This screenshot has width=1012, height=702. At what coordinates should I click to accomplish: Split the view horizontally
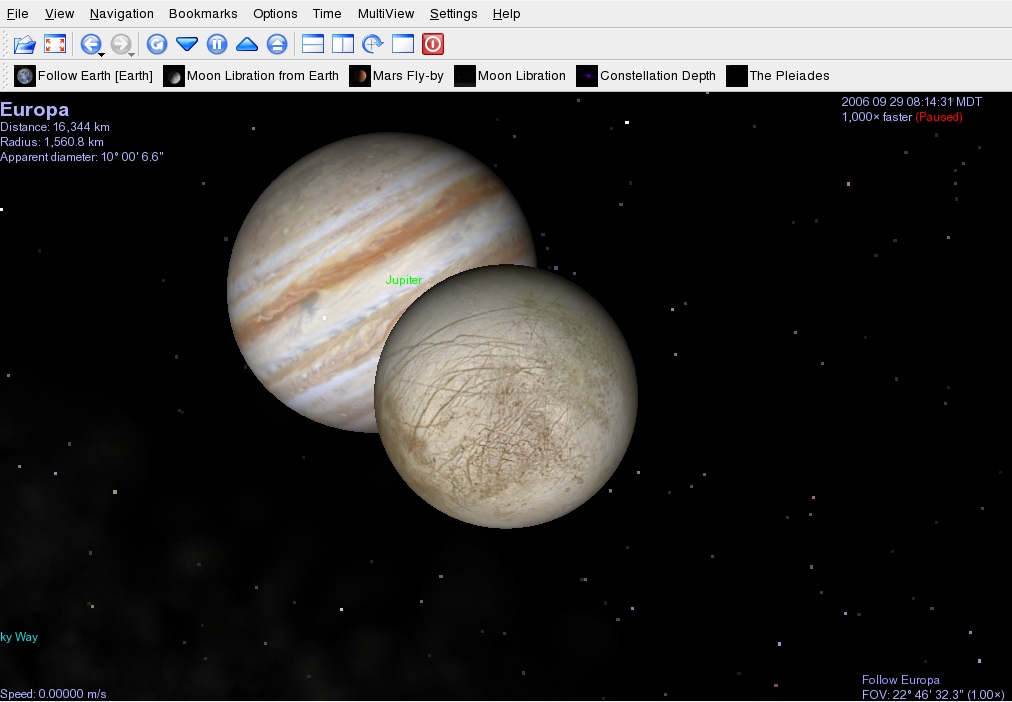pyautogui.click(x=313, y=44)
